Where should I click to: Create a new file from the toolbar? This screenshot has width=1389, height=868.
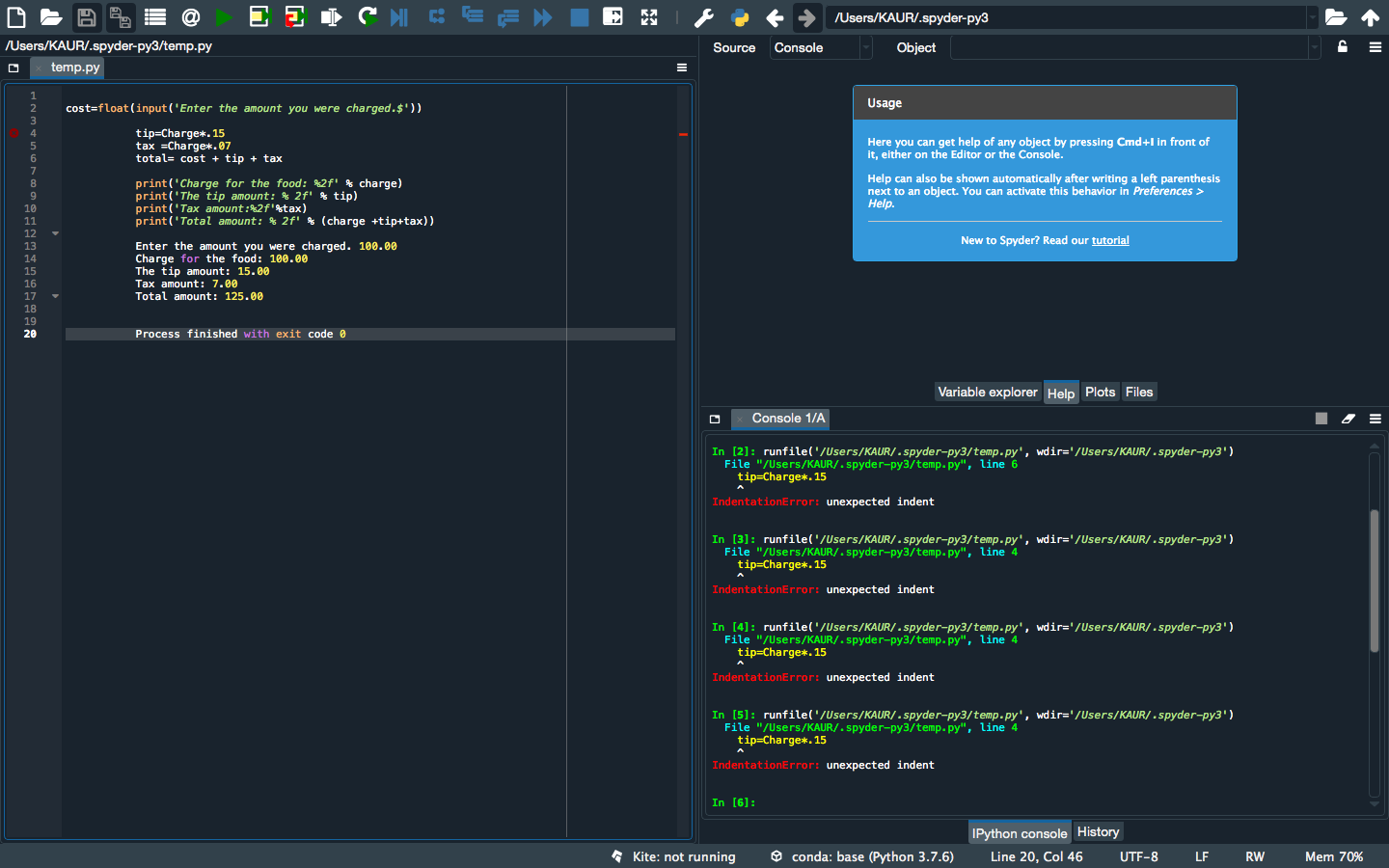coord(16,17)
